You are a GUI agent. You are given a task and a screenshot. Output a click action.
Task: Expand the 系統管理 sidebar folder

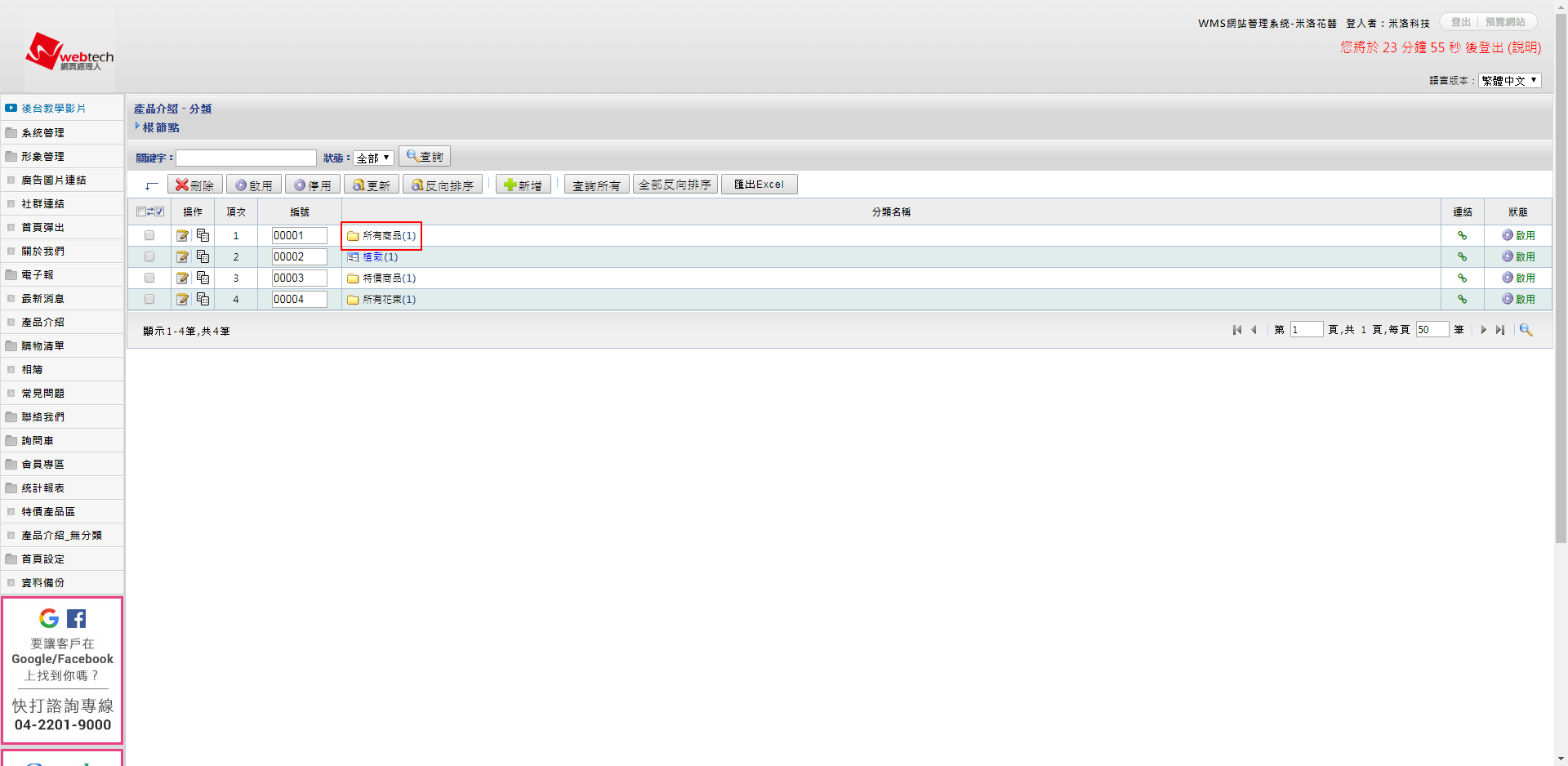pyautogui.click(x=42, y=133)
